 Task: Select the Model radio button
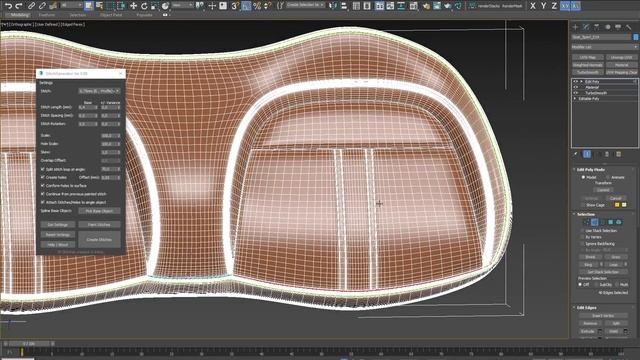[x=583, y=177]
